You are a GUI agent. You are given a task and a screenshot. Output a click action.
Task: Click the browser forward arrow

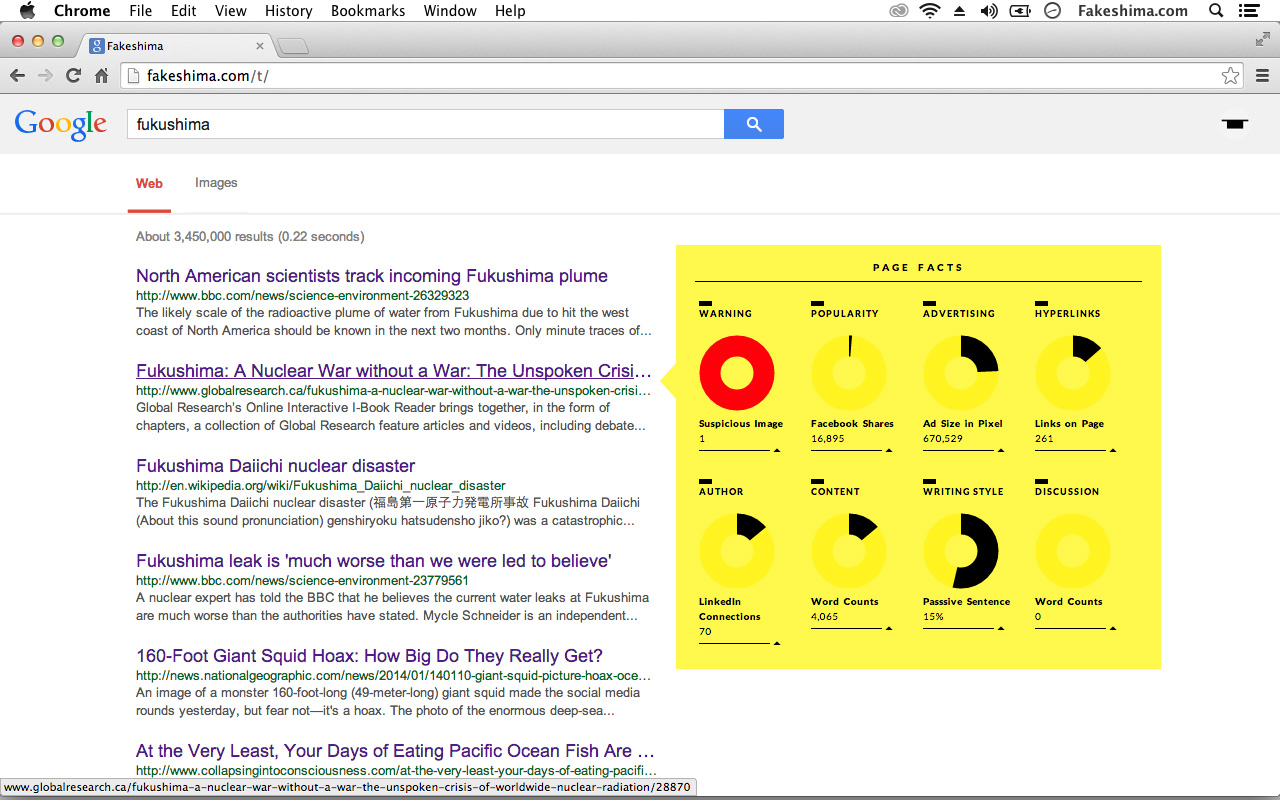(45, 76)
